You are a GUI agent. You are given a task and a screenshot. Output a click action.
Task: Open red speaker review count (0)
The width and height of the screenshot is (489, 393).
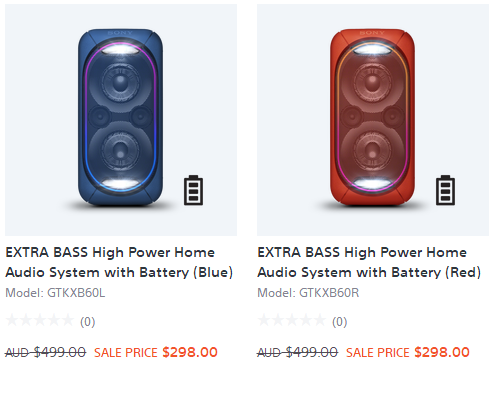[340, 322]
